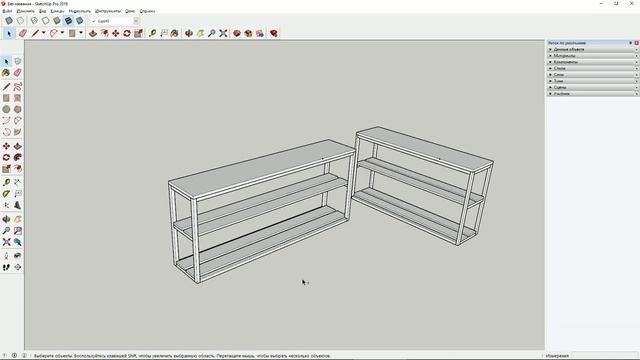The height and width of the screenshot is (360, 640).
Task: Open the Arc tool dropdown arrow
Action: point(62,33)
